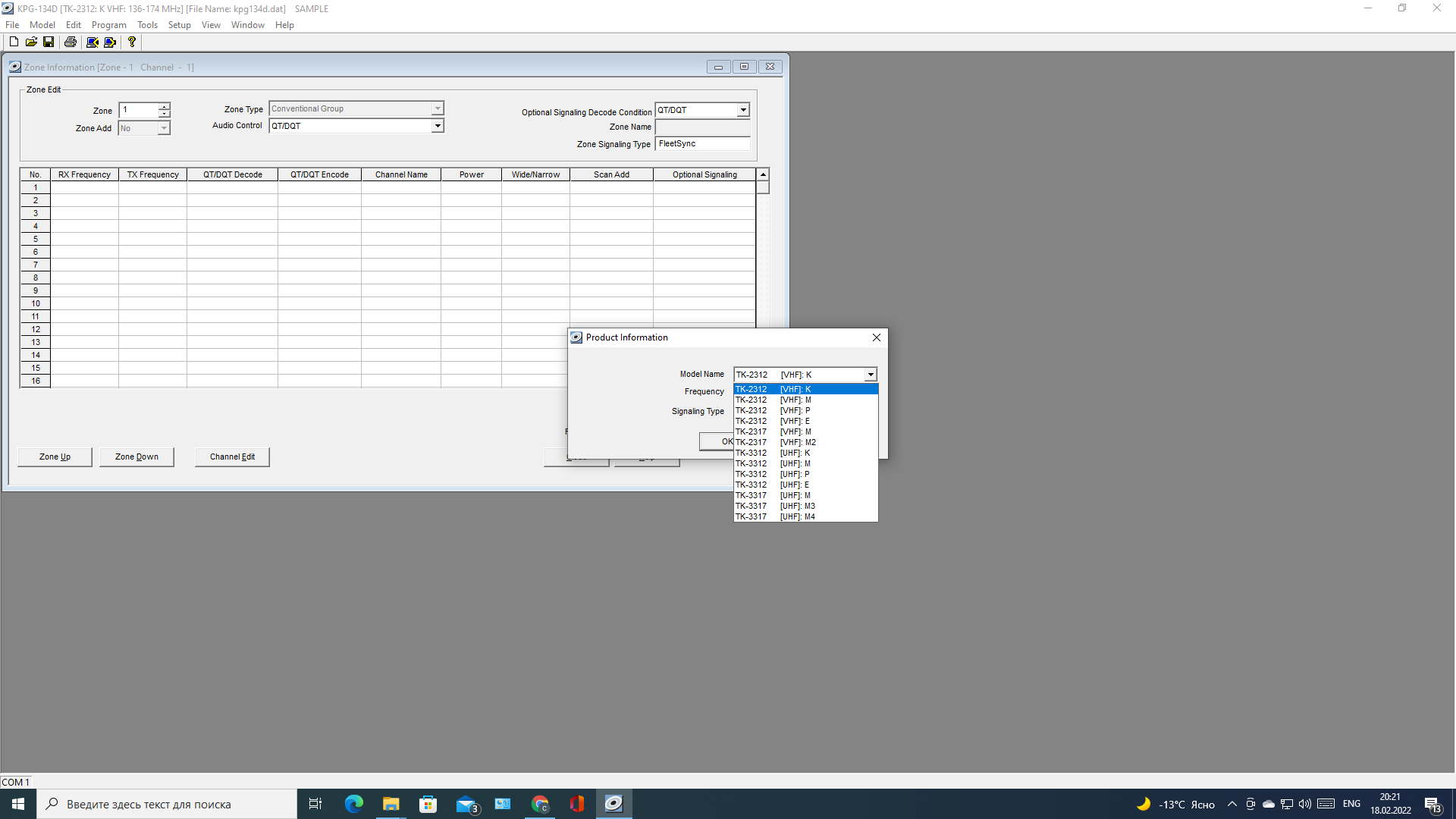This screenshot has height=819, width=1456.
Task: Open Task View on the taskbar
Action: click(x=315, y=804)
